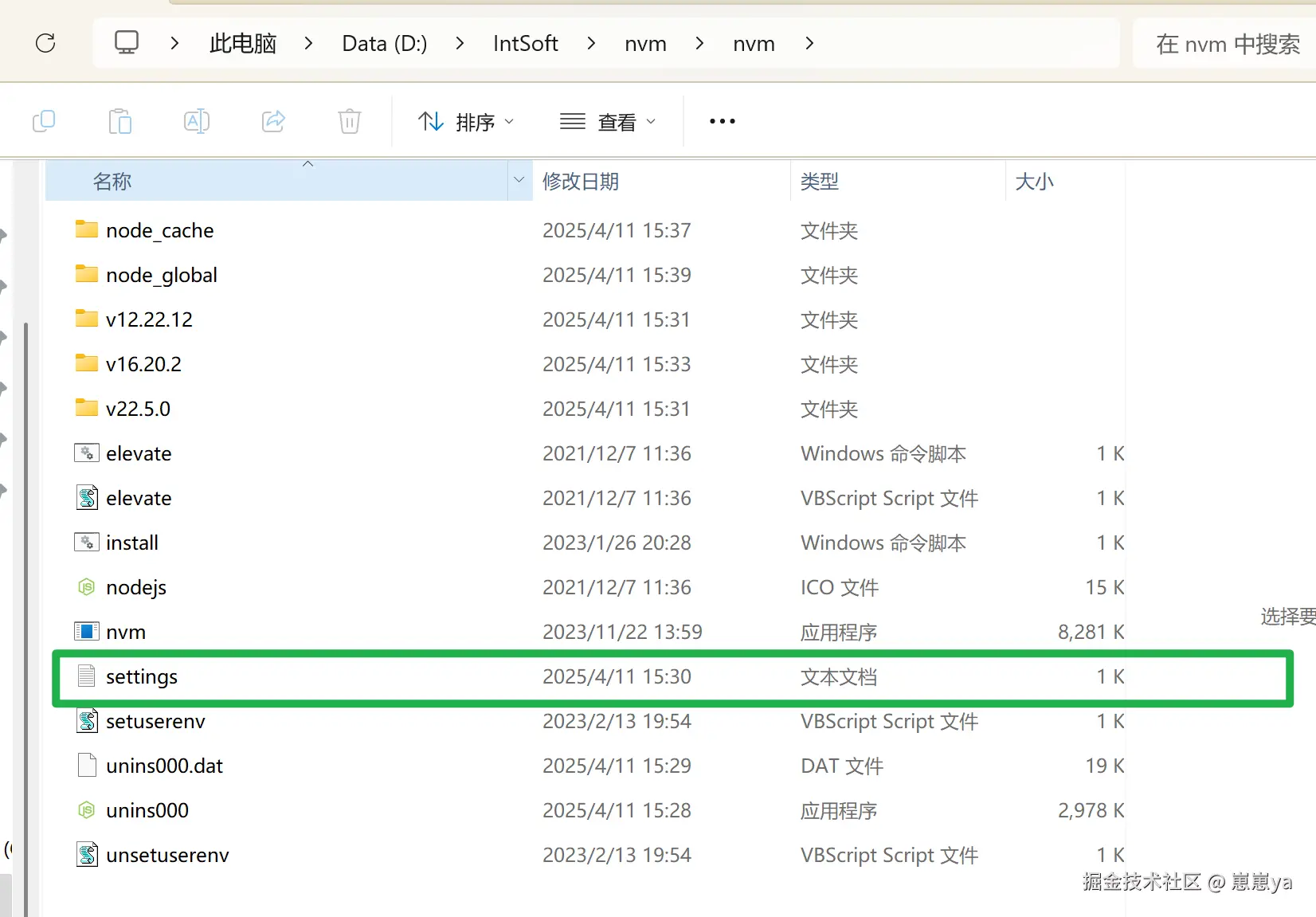1316x917 pixels.
Task: Paste using the clipboard toolbar icon
Action: click(x=119, y=121)
